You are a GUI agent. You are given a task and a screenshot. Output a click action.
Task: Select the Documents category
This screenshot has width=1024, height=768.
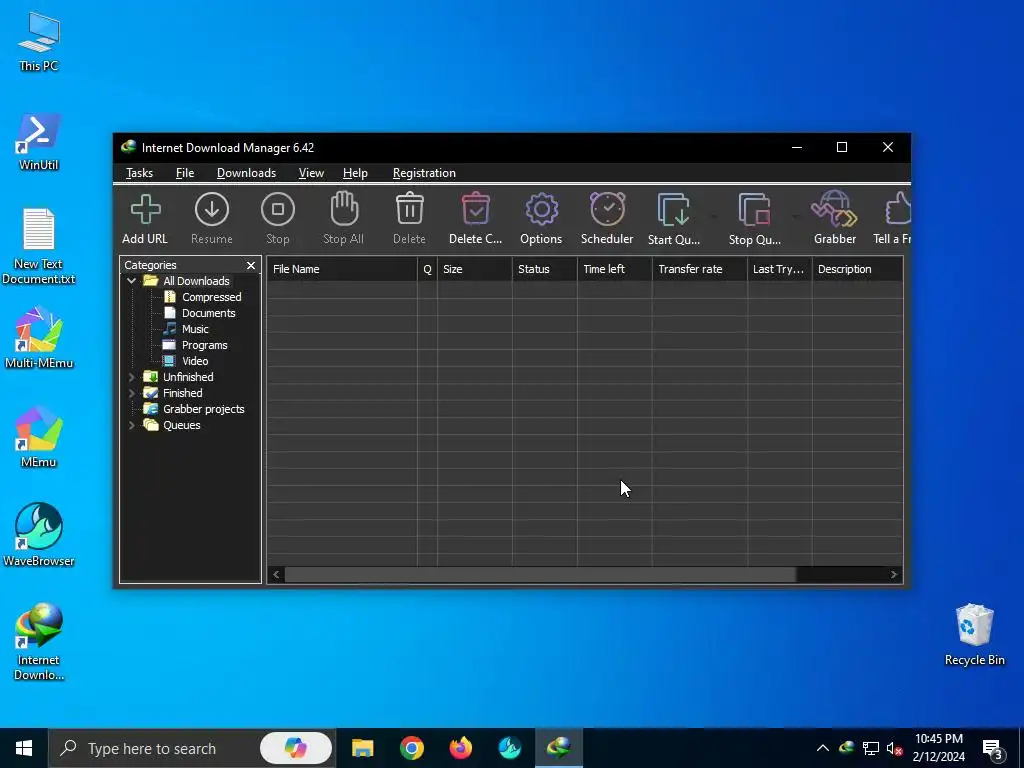click(208, 313)
